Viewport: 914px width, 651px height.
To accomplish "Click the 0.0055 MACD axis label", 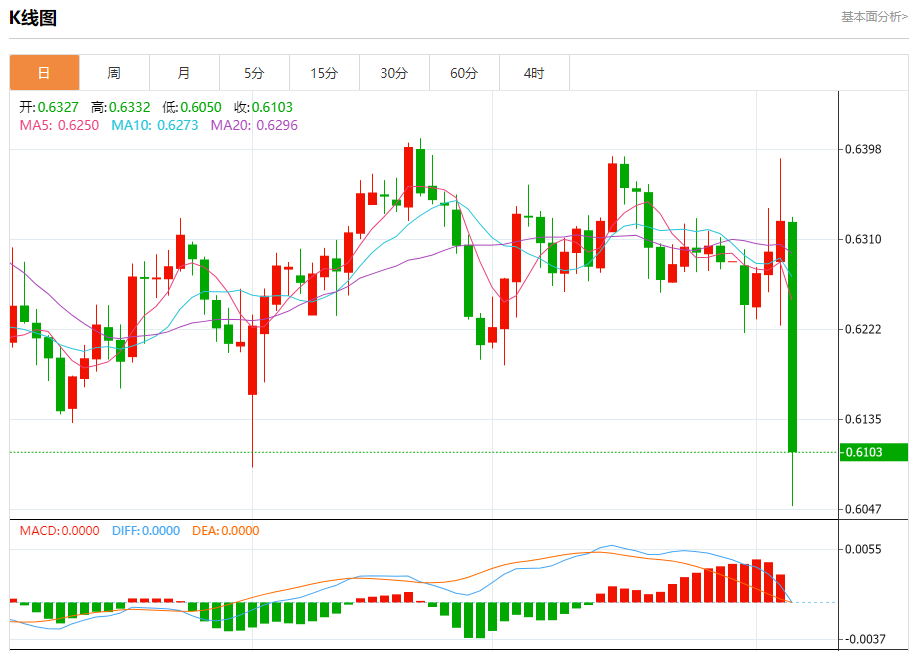I will [863, 549].
